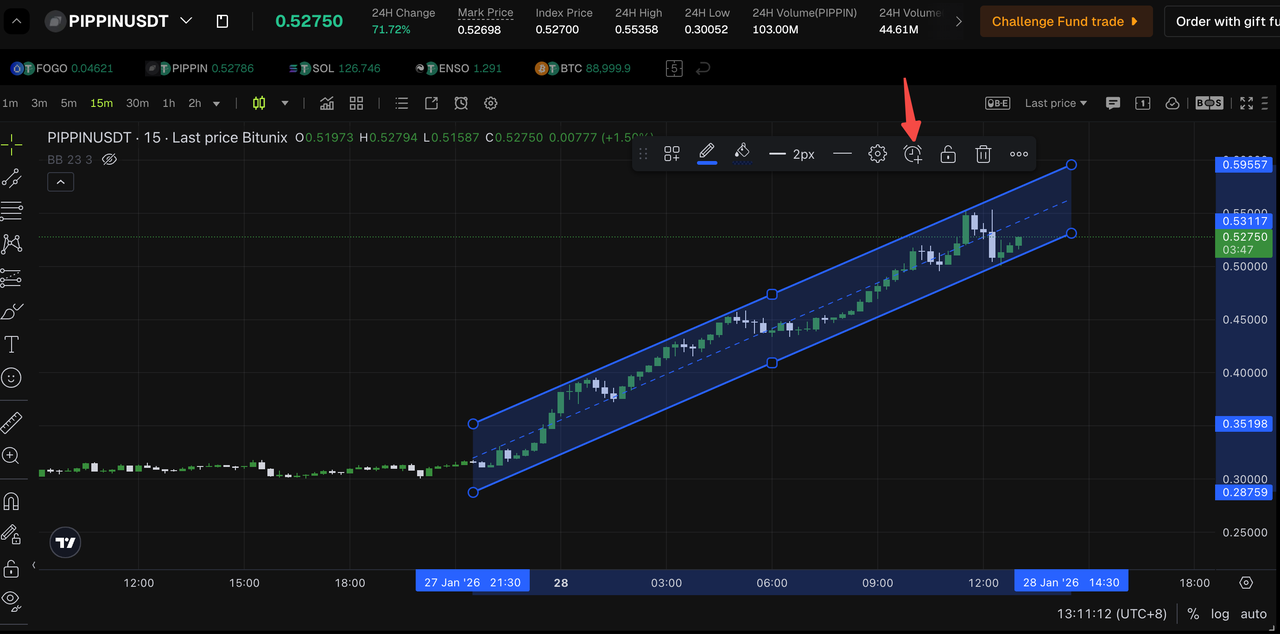Viewport: 1280px width, 634px height.
Task: Open the indicators panel
Action: coord(326,103)
